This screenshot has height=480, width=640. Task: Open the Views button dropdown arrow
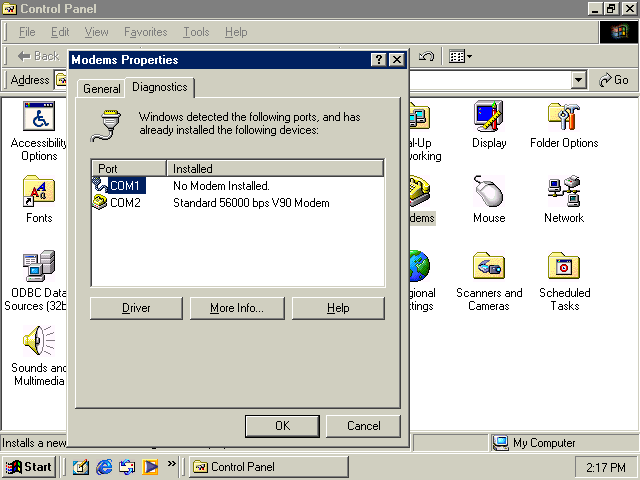469,56
